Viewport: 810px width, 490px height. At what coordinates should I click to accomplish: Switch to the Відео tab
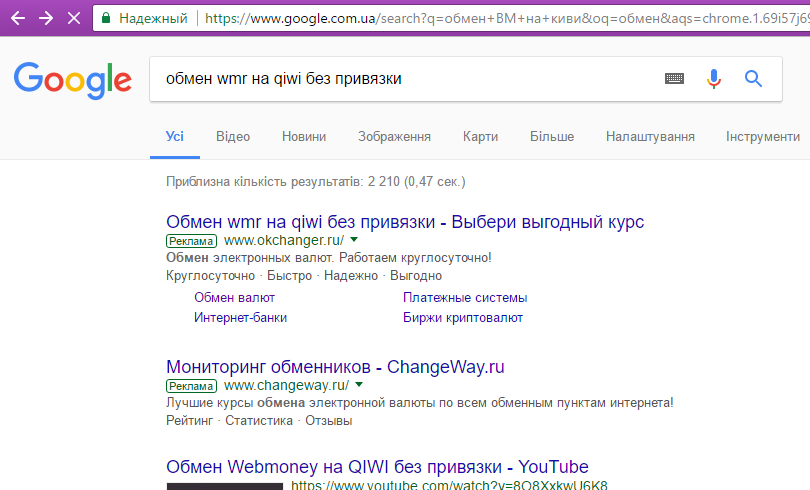(x=232, y=136)
